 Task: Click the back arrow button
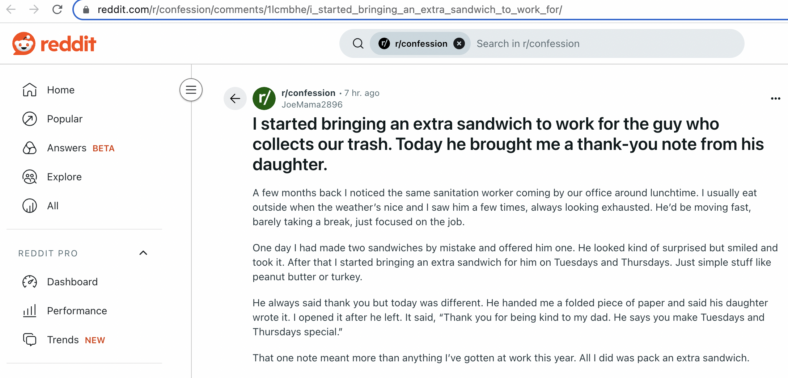(235, 99)
